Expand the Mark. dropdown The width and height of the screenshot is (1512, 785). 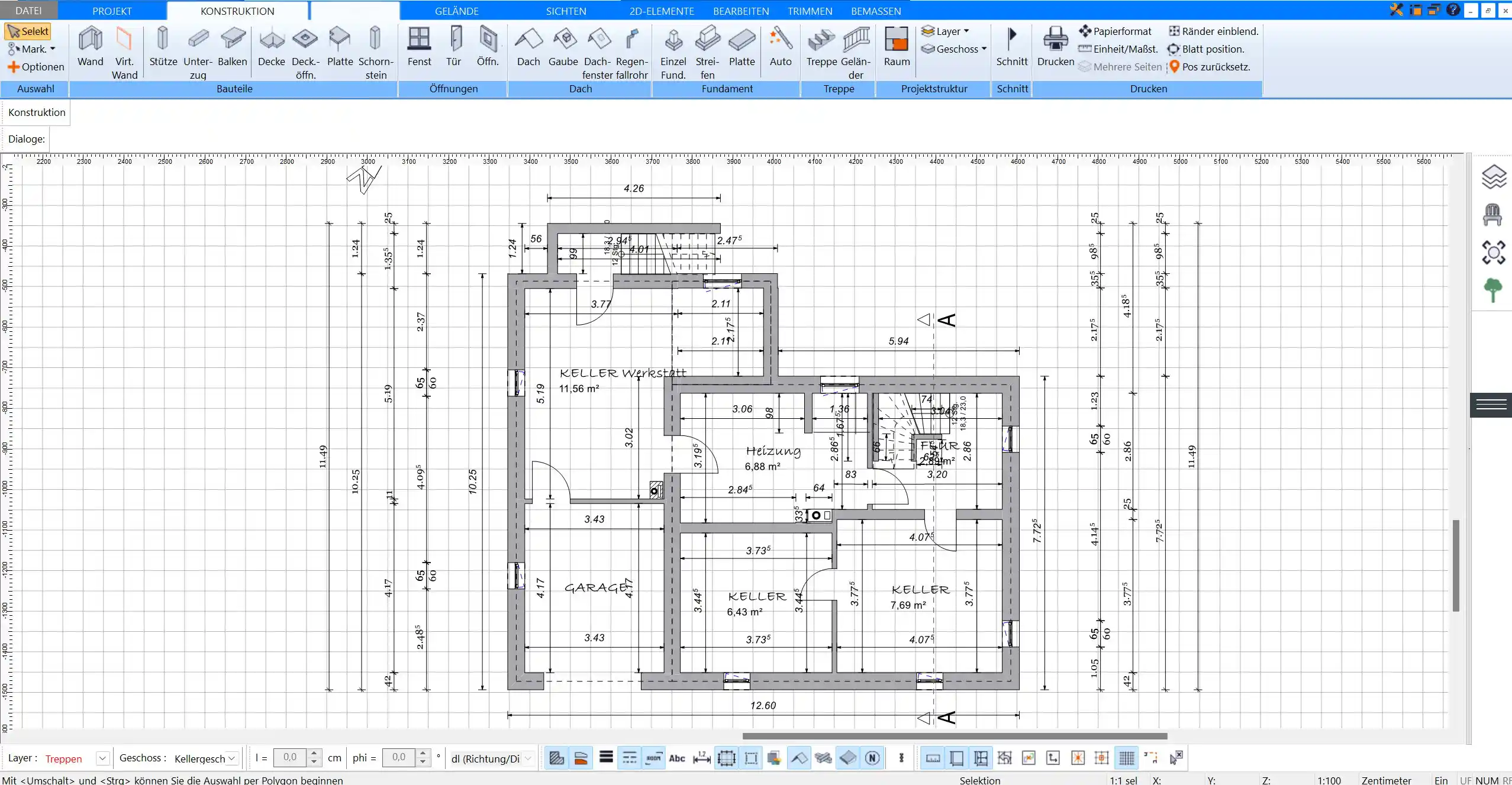click(31, 49)
